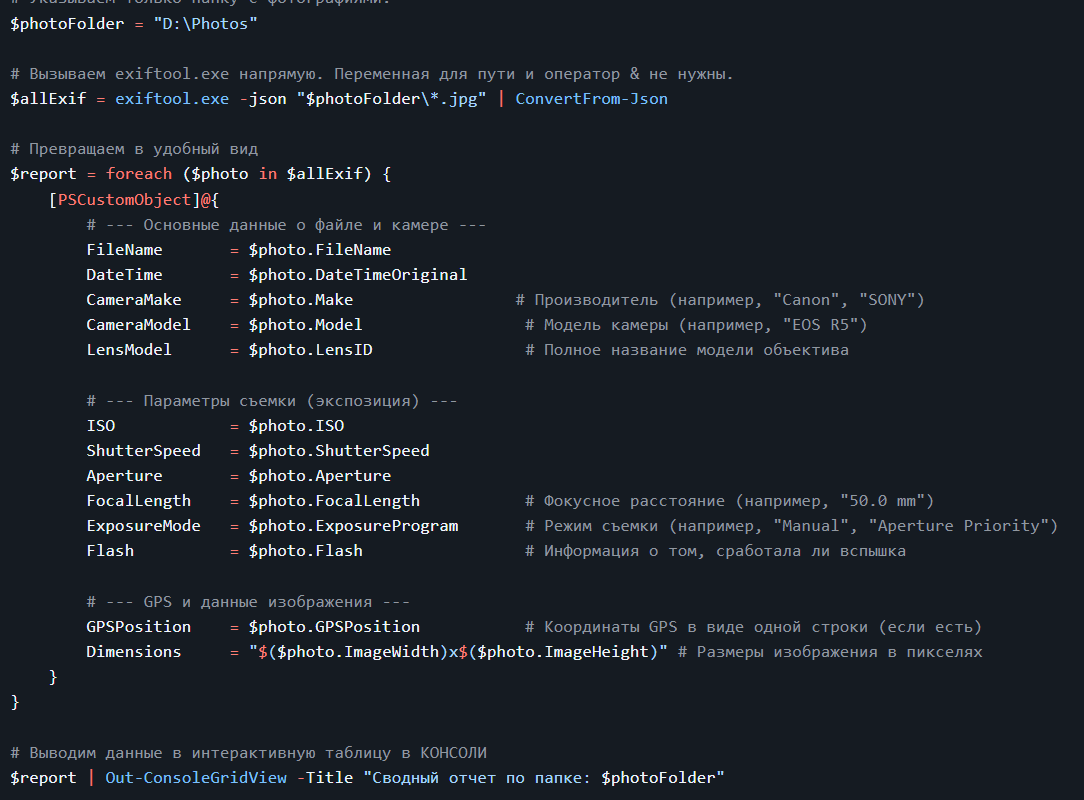Click the exiftool.exe command name
The width and height of the screenshot is (1084, 800).
click(x=172, y=98)
